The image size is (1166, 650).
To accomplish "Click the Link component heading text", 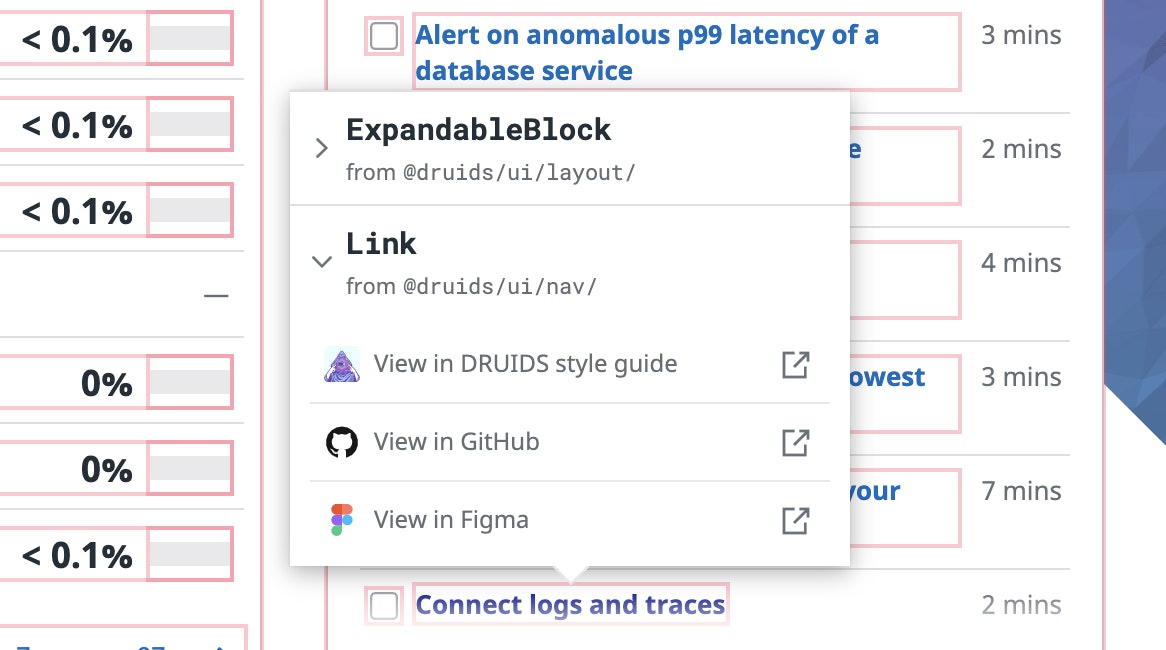I will pos(381,244).
